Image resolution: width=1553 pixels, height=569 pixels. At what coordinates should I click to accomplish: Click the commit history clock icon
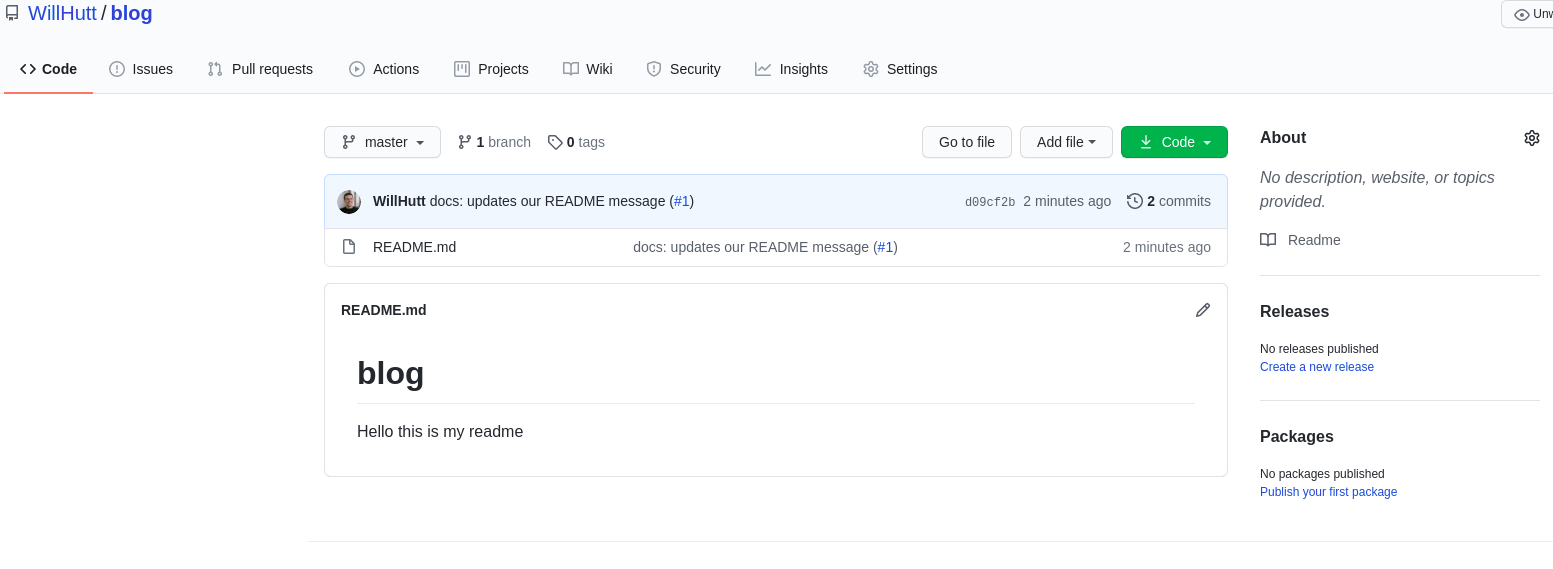point(1134,201)
